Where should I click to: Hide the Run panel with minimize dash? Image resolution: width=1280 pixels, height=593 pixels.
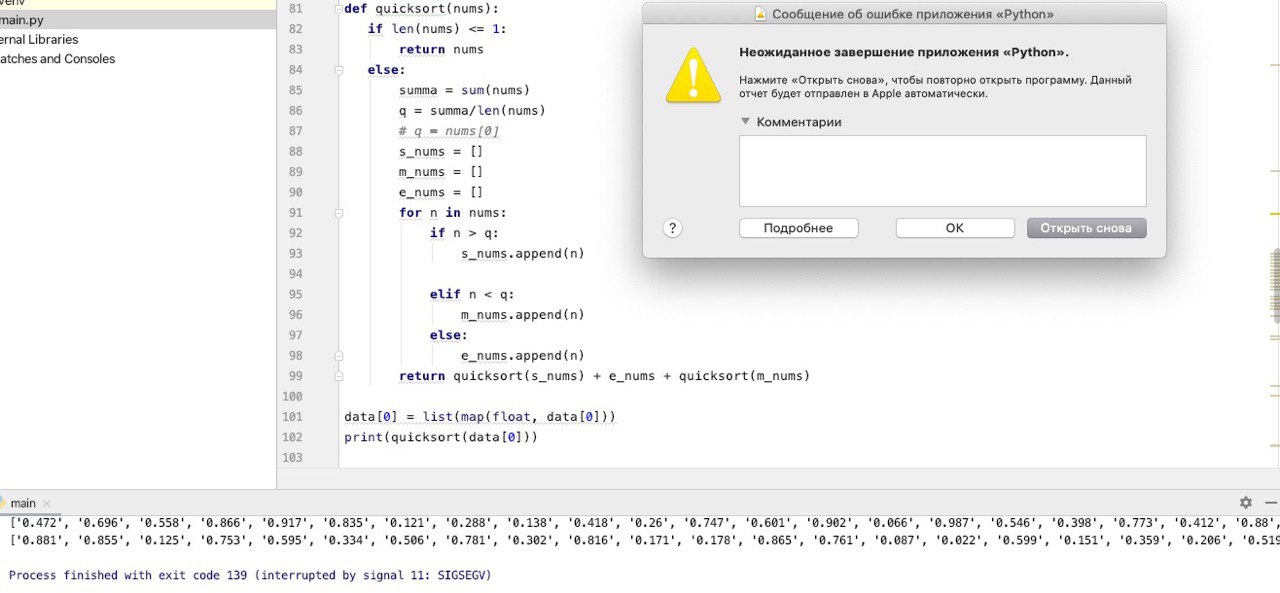(1270, 503)
